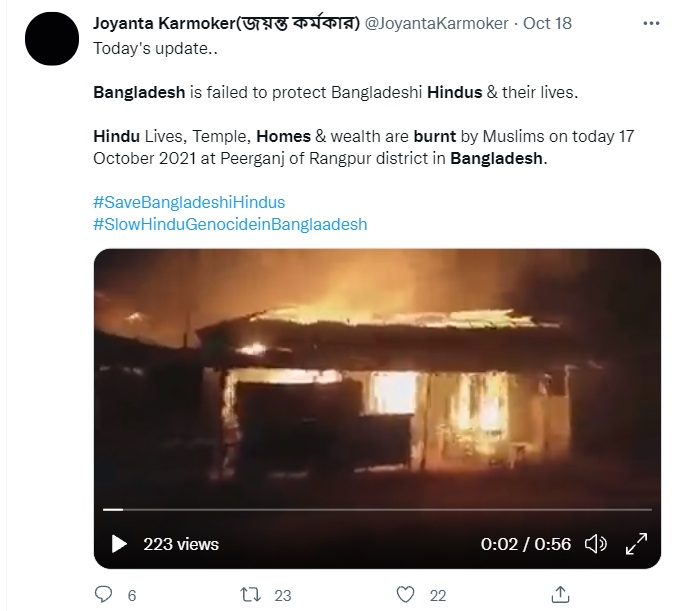The image size is (677, 611).
Task: Open the Oct 18 tweet timestamp
Action: pyautogui.click(x=547, y=23)
